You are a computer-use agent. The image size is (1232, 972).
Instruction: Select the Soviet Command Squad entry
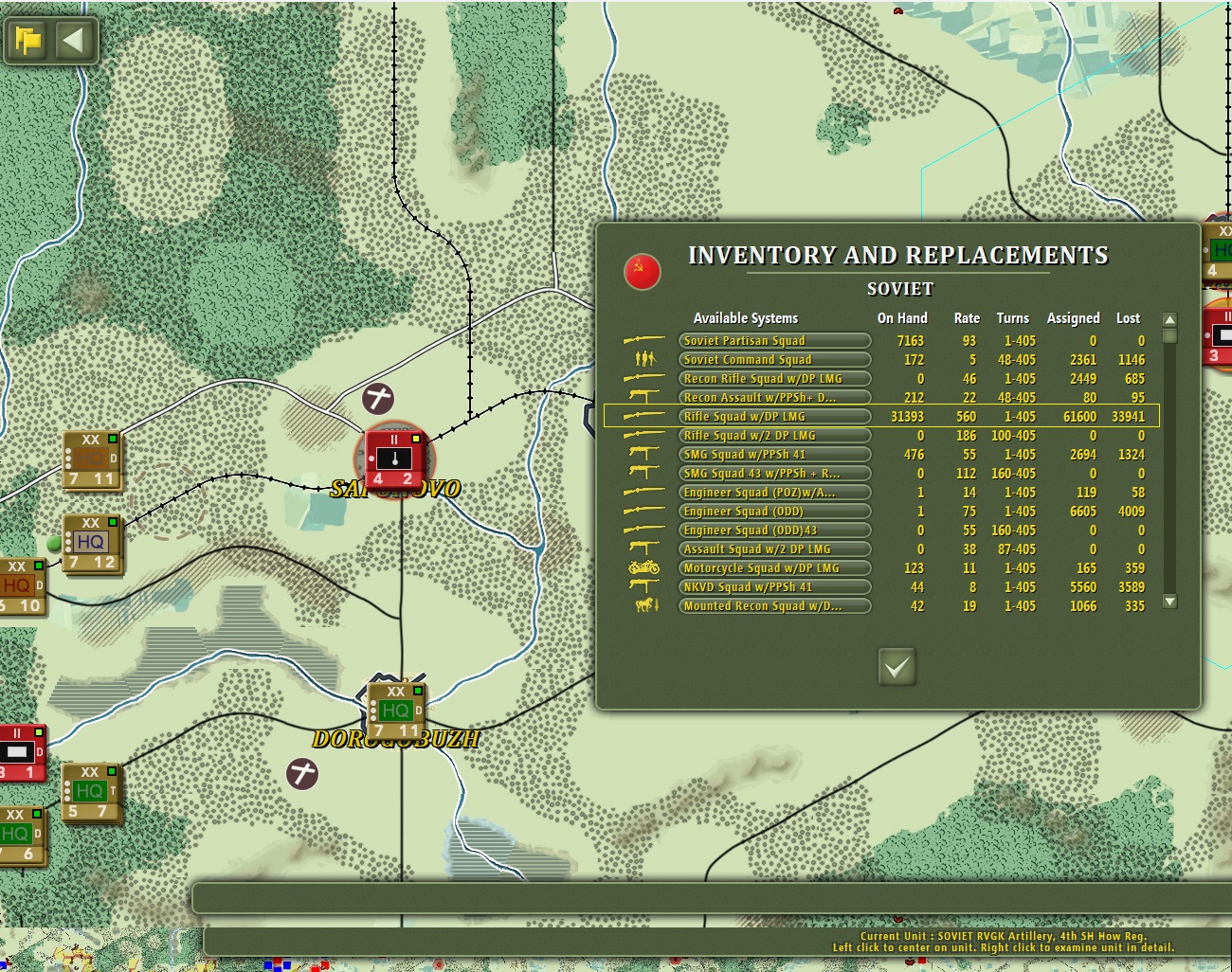click(x=774, y=360)
